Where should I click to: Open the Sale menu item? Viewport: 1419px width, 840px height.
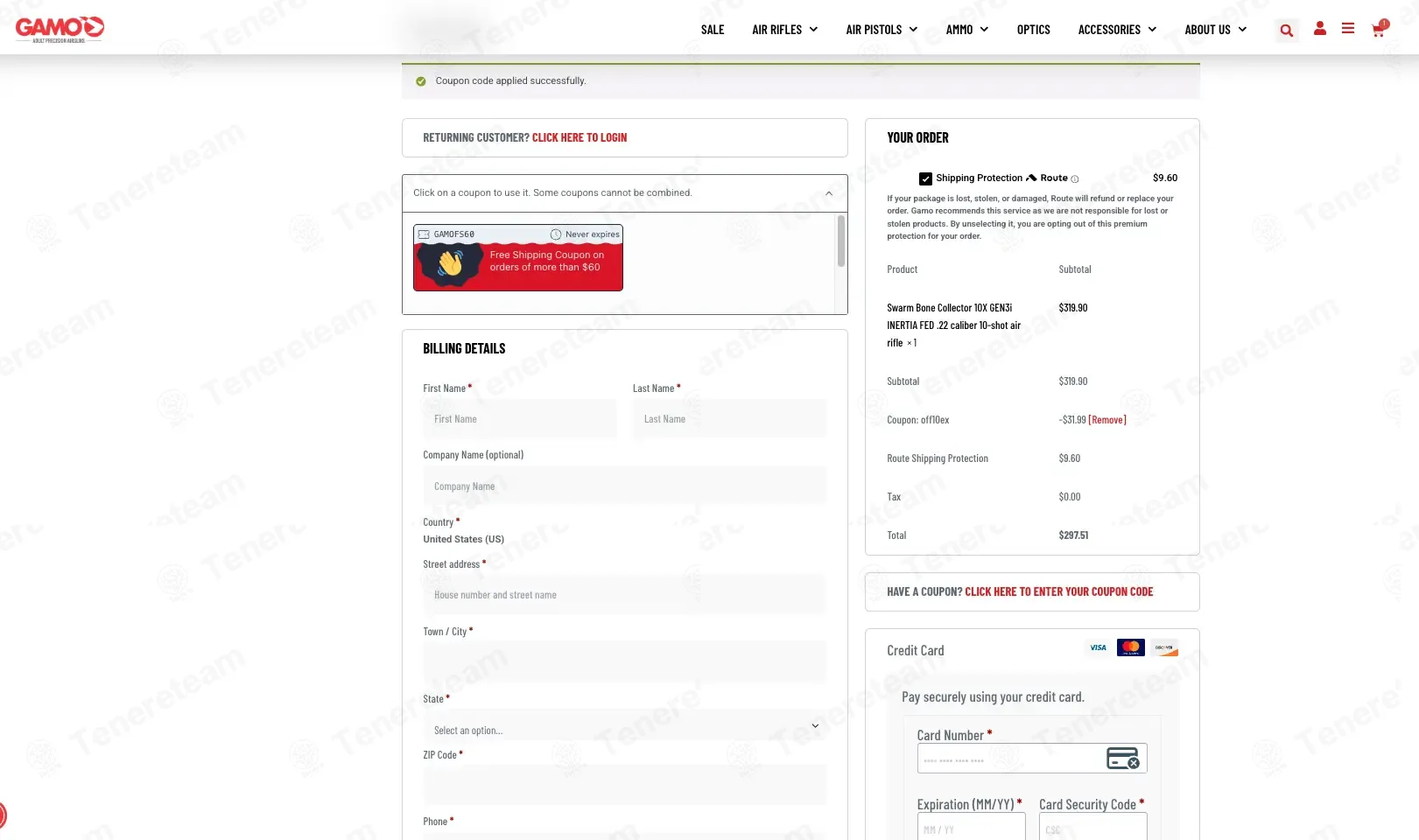coord(713,30)
